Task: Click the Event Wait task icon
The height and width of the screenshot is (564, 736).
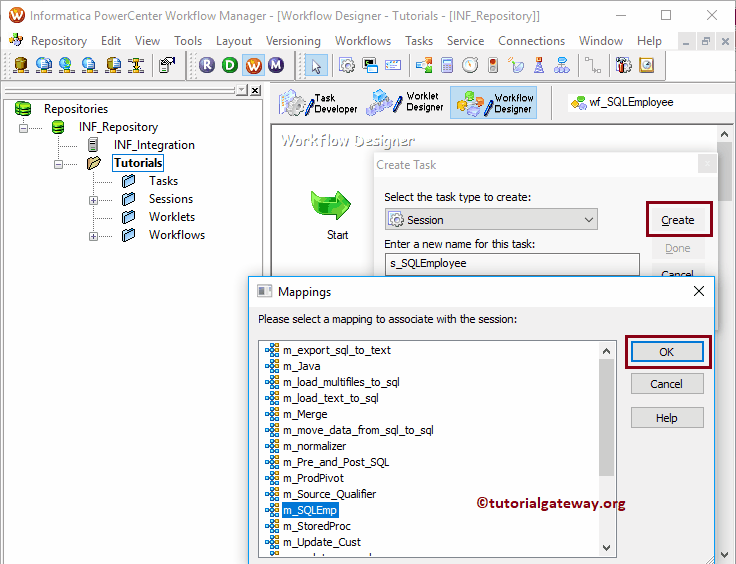Action: (x=516, y=65)
